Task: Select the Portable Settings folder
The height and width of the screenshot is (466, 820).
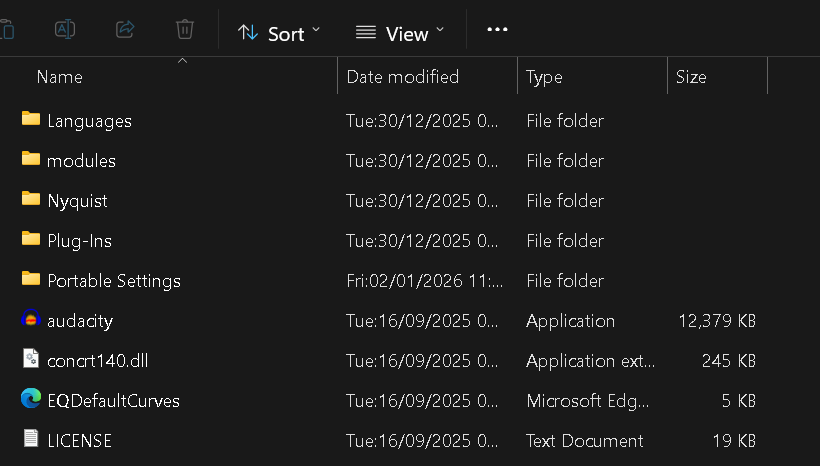Action: pos(113,281)
